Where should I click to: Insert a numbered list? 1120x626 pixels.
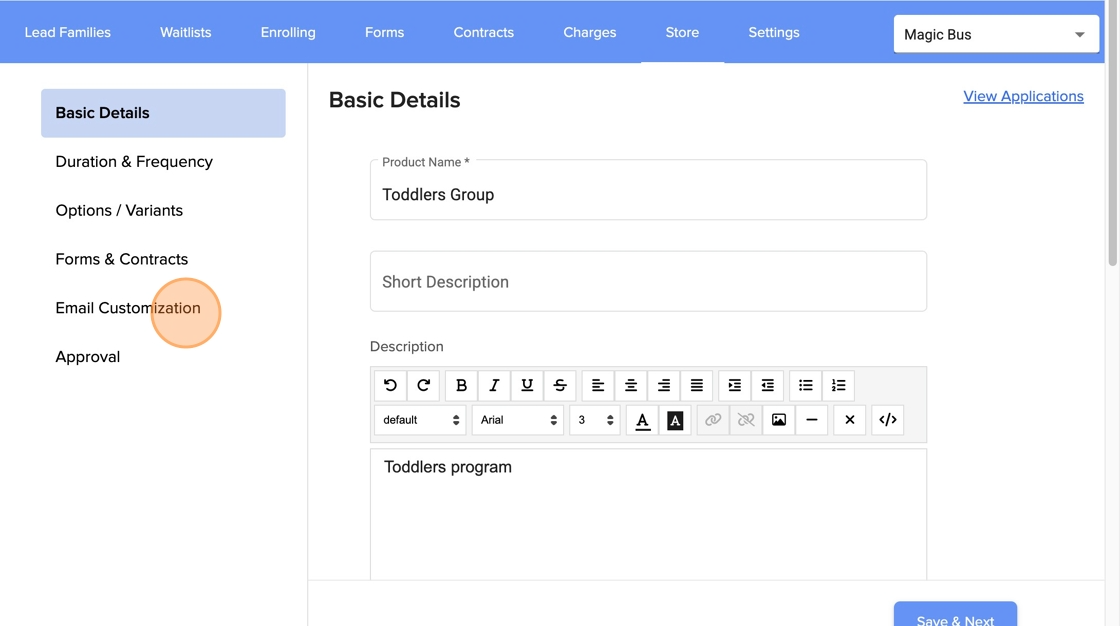click(x=839, y=385)
